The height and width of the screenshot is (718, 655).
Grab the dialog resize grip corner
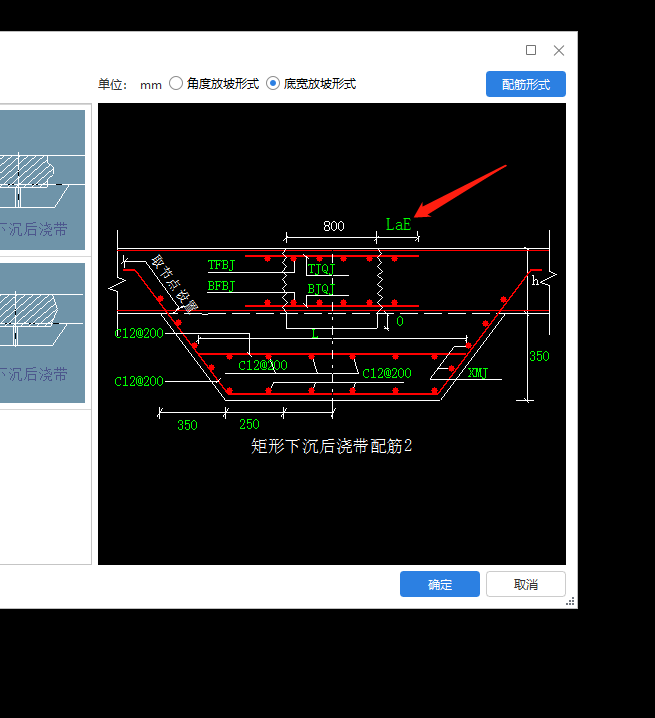tap(570, 601)
